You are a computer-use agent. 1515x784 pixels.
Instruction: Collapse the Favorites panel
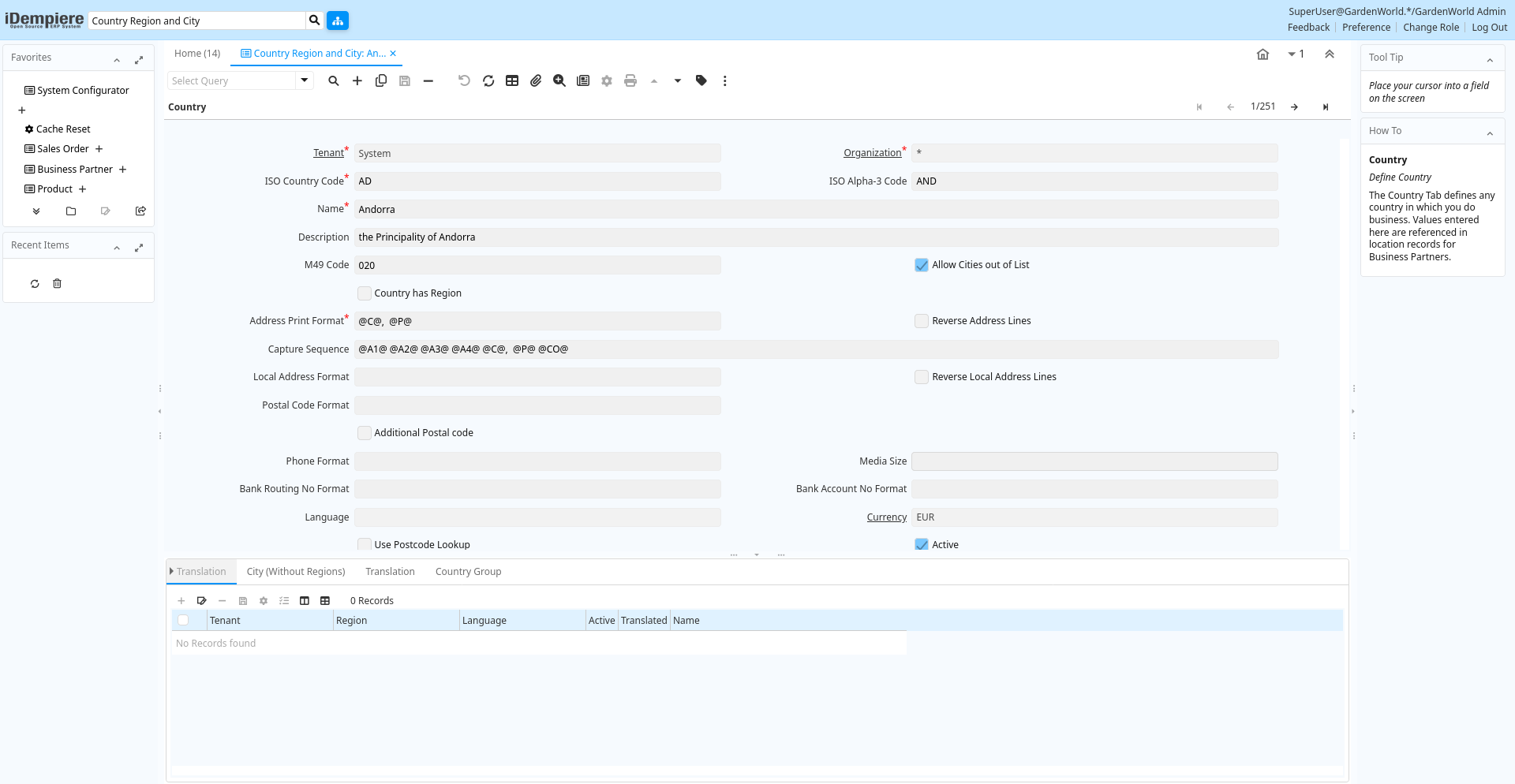tap(117, 59)
